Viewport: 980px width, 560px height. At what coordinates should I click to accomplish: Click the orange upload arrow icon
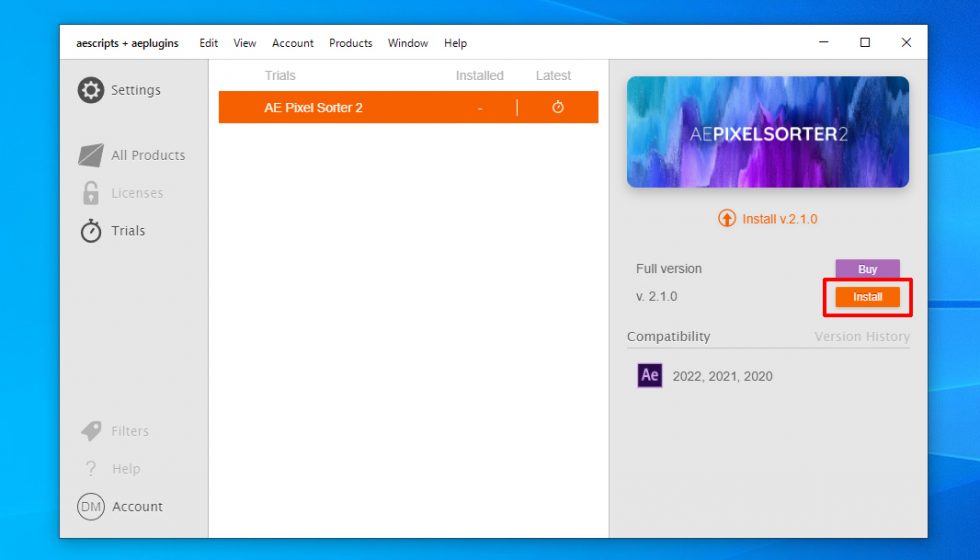[x=727, y=219]
